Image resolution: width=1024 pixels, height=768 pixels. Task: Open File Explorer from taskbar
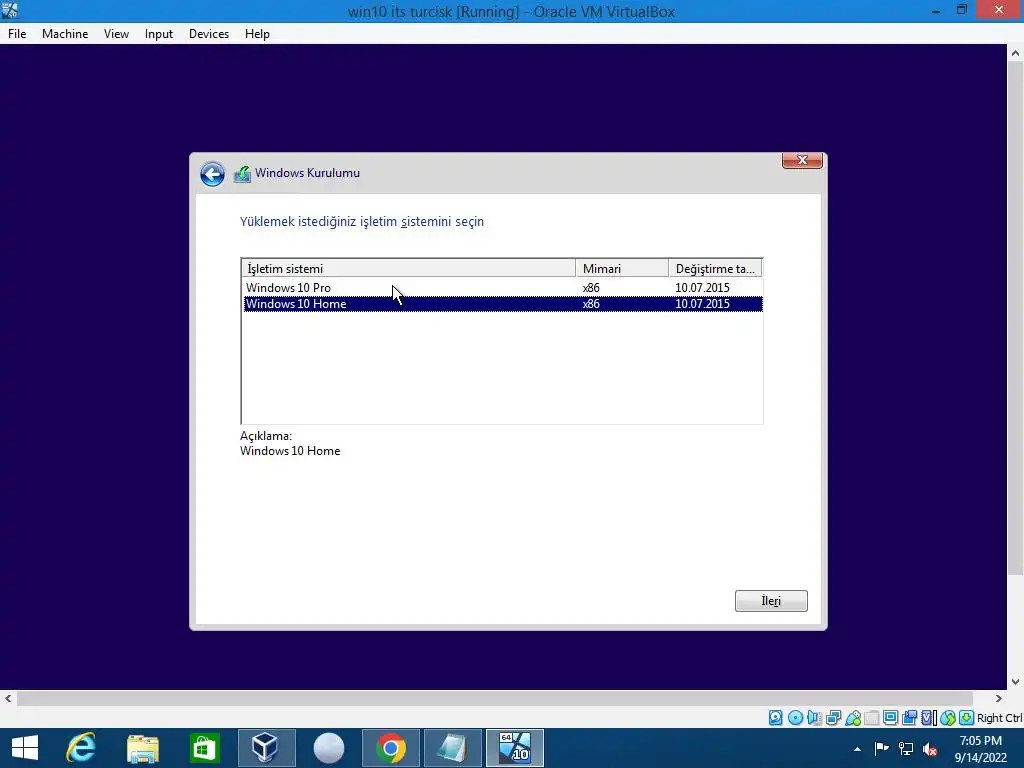[142, 748]
